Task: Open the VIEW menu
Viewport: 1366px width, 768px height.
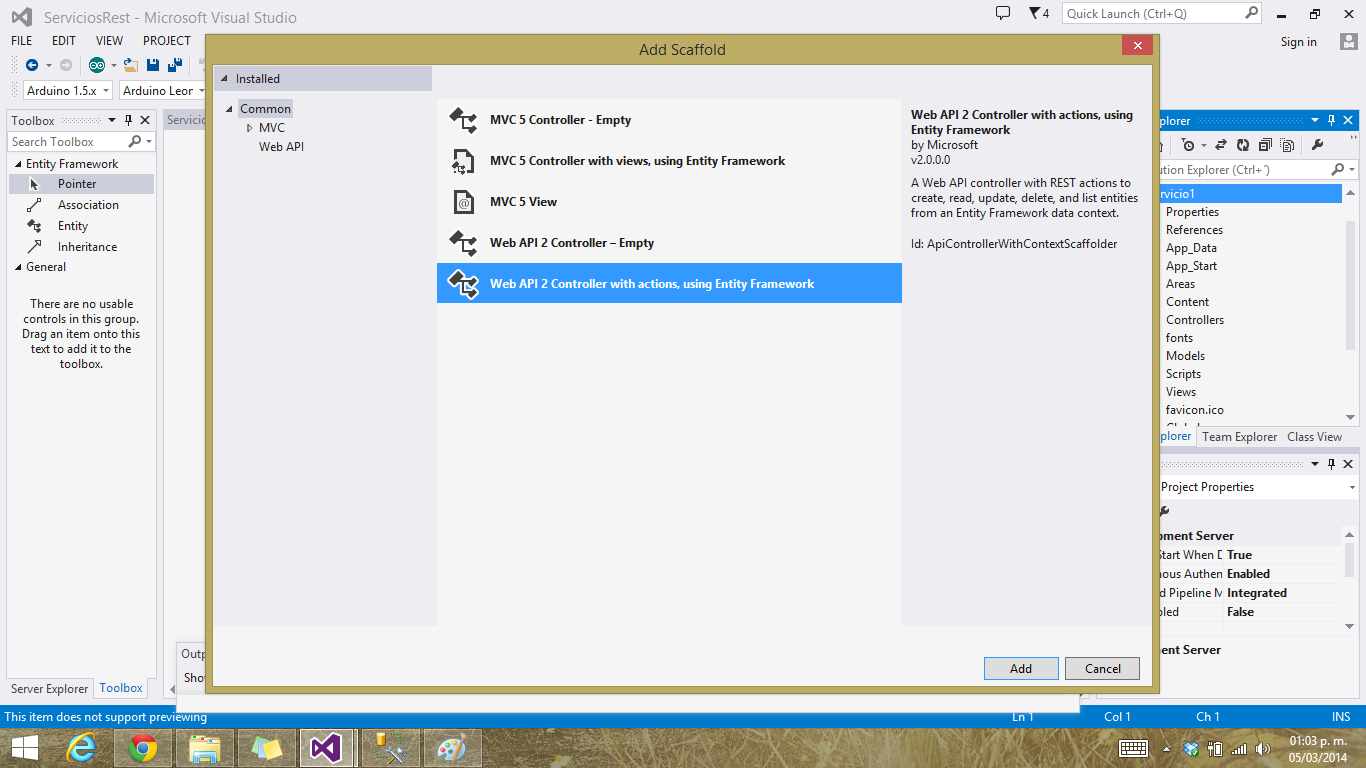Action: pos(110,41)
